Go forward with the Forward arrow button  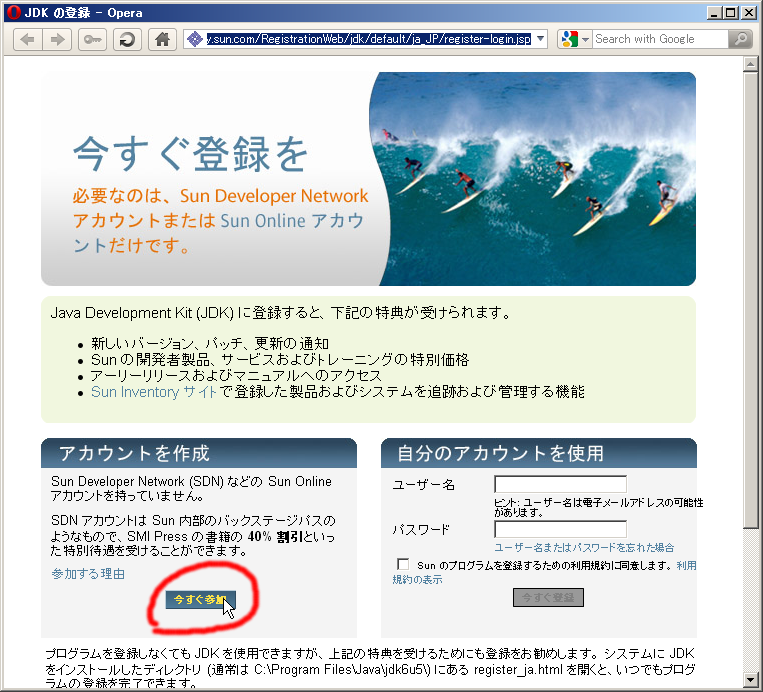pos(57,39)
